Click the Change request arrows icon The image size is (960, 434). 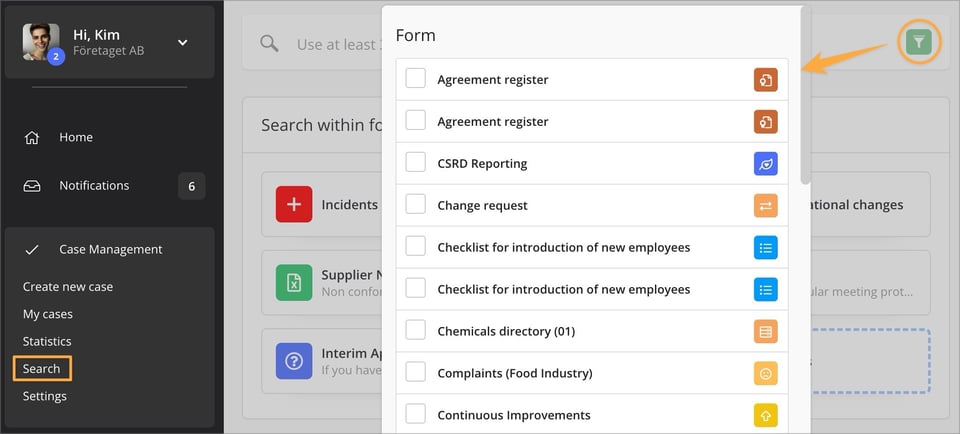765,206
